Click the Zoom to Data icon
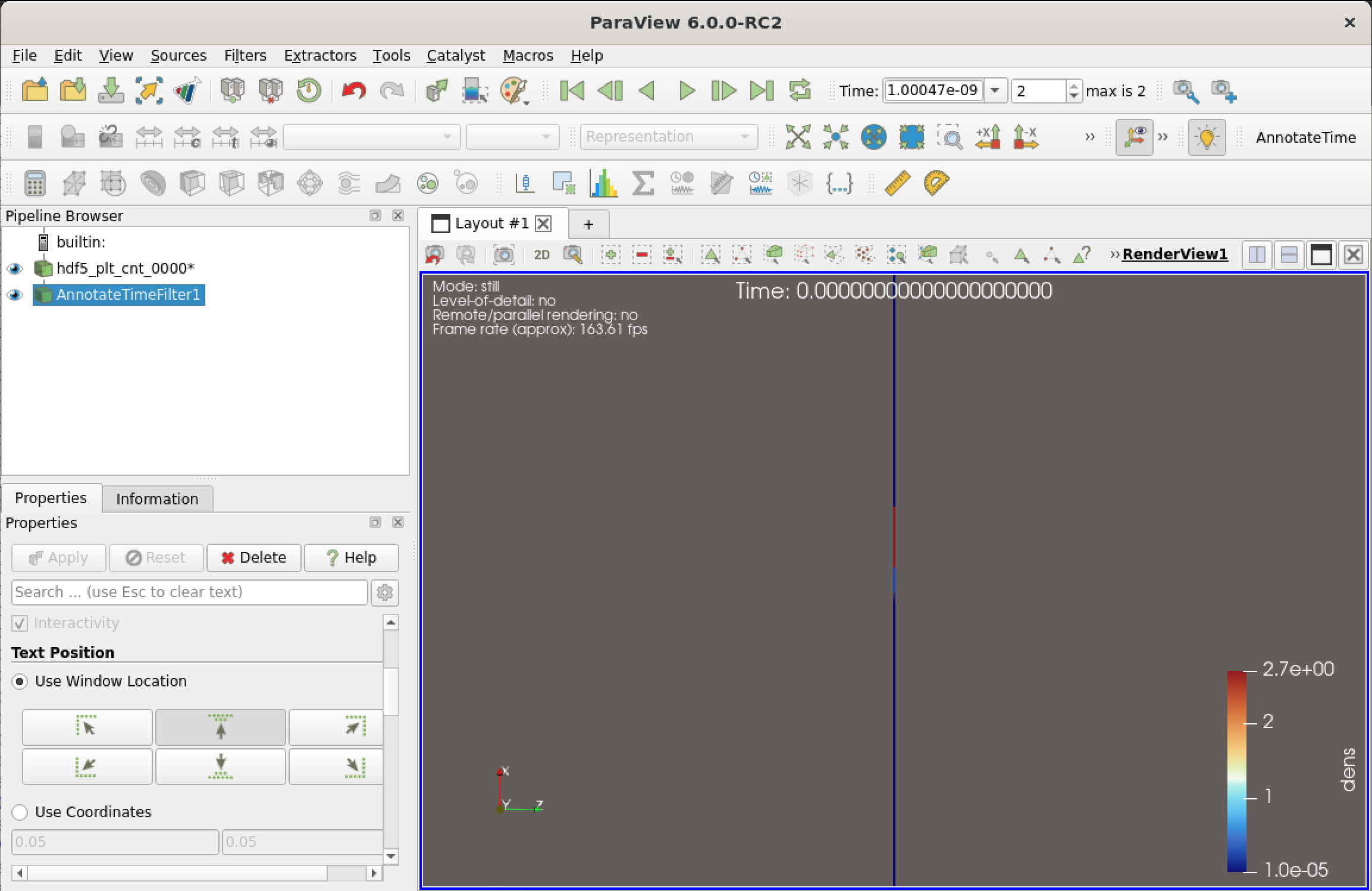This screenshot has width=1372, height=891. click(836, 137)
